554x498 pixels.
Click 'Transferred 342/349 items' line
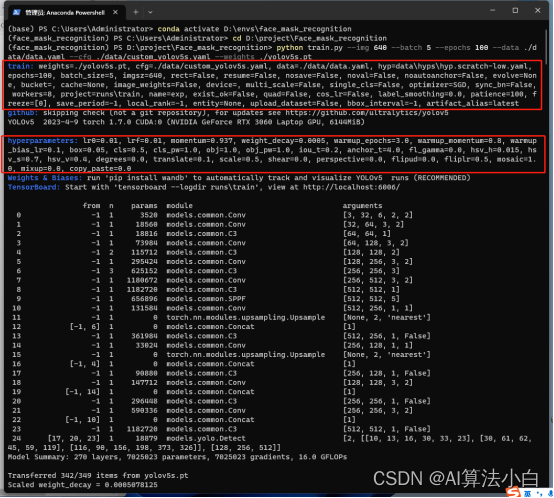[x=98, y=476]
